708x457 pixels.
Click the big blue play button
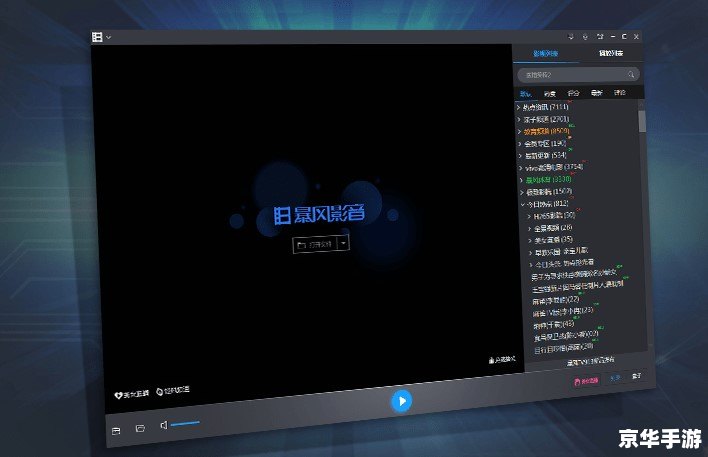[x=401, y=401]
